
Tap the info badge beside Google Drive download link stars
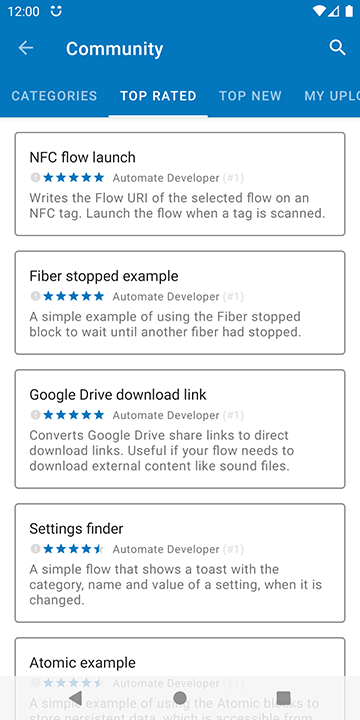point(35,415)
